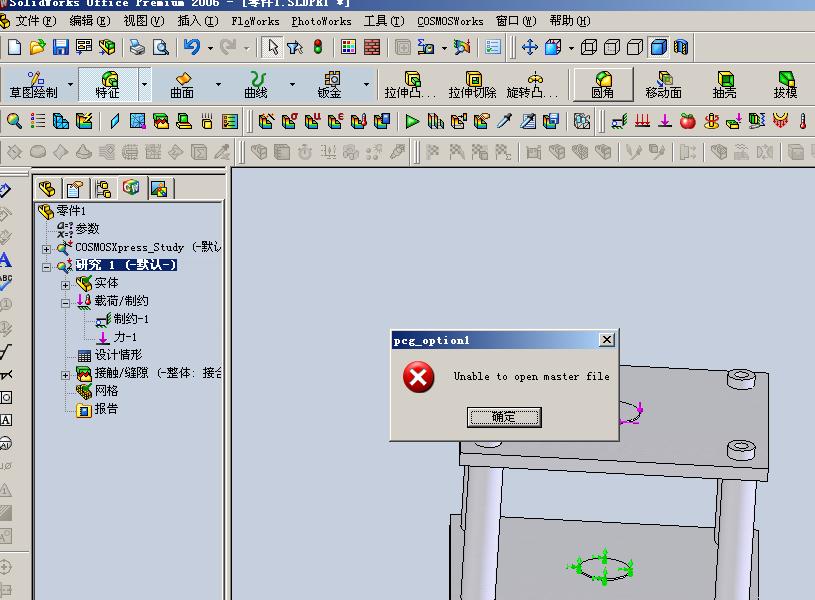Open the 旋转凸 revolve boss tool
Viewport: 815px width, 600px height.
pyautogui.click(x=533, y=85)
